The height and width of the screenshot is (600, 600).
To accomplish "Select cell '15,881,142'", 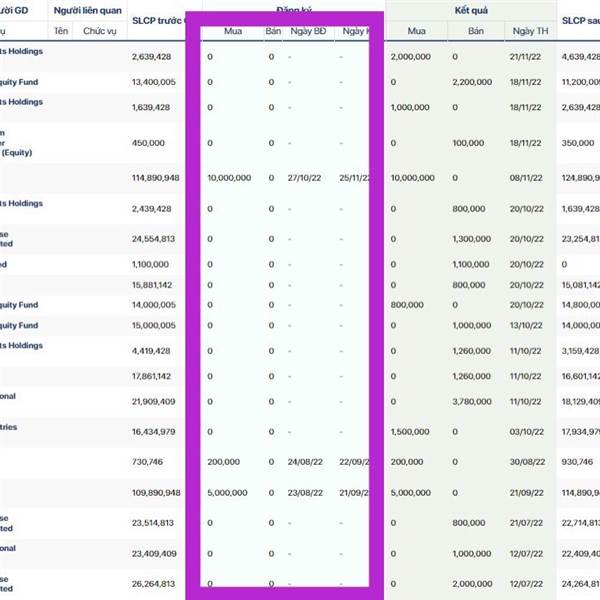I will tap(152, 285).
